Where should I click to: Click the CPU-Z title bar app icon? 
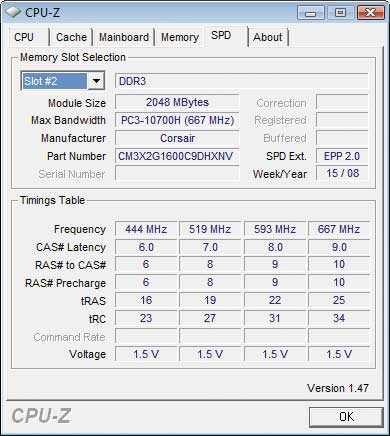tap(13, 12)
